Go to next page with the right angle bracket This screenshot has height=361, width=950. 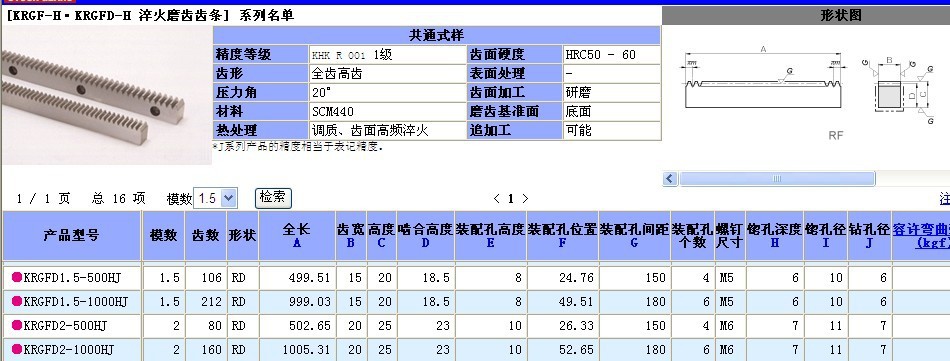pyautogui.click(x=525, y=199)
